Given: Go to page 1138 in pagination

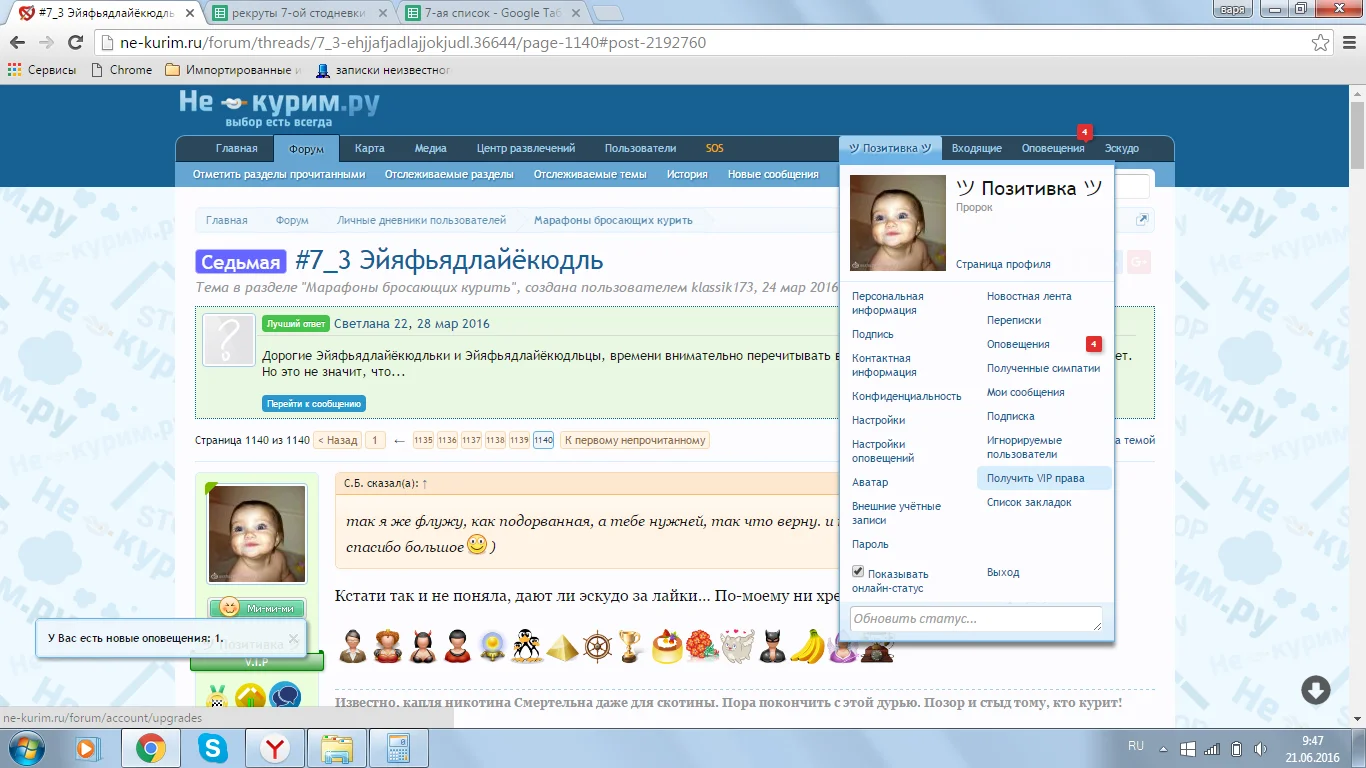Looking at the screenshot, I should pos(495,440).
